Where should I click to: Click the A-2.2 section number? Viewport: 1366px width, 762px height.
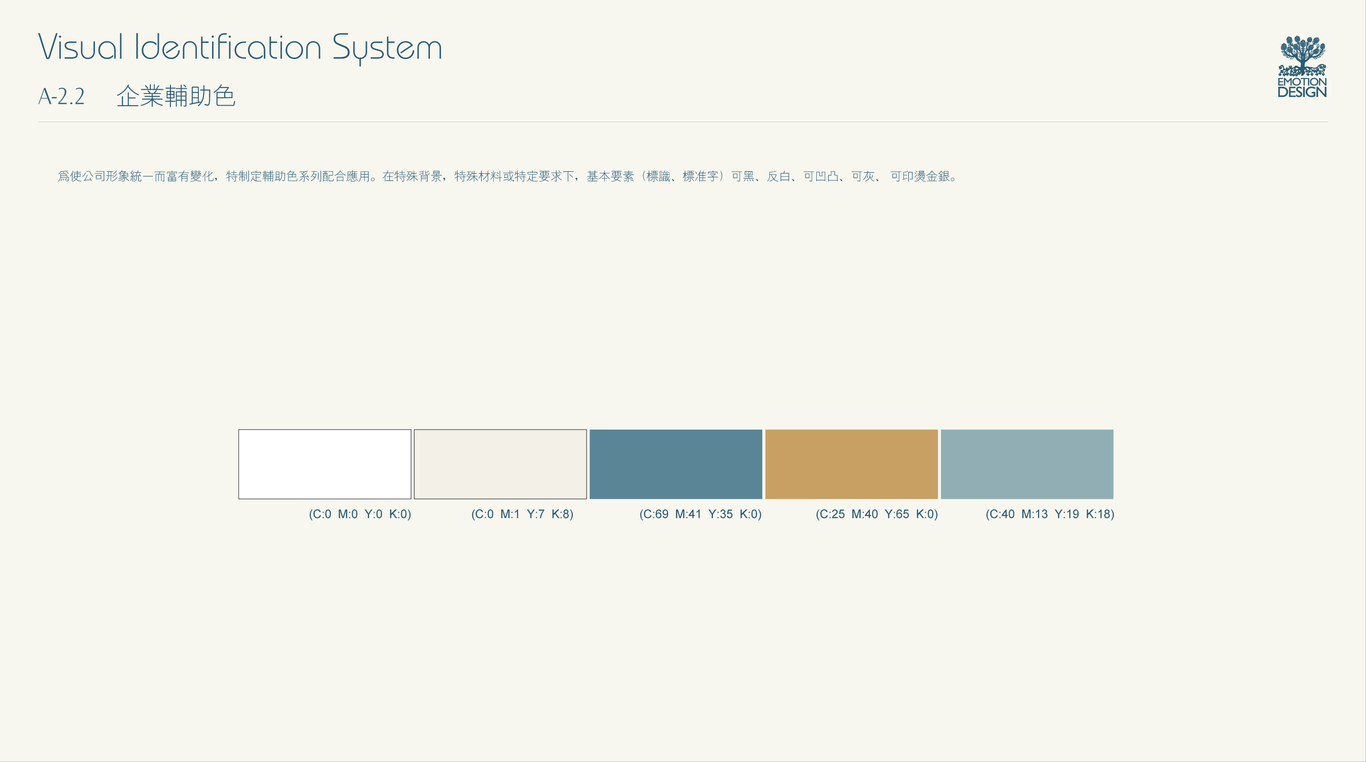point(61,97)
